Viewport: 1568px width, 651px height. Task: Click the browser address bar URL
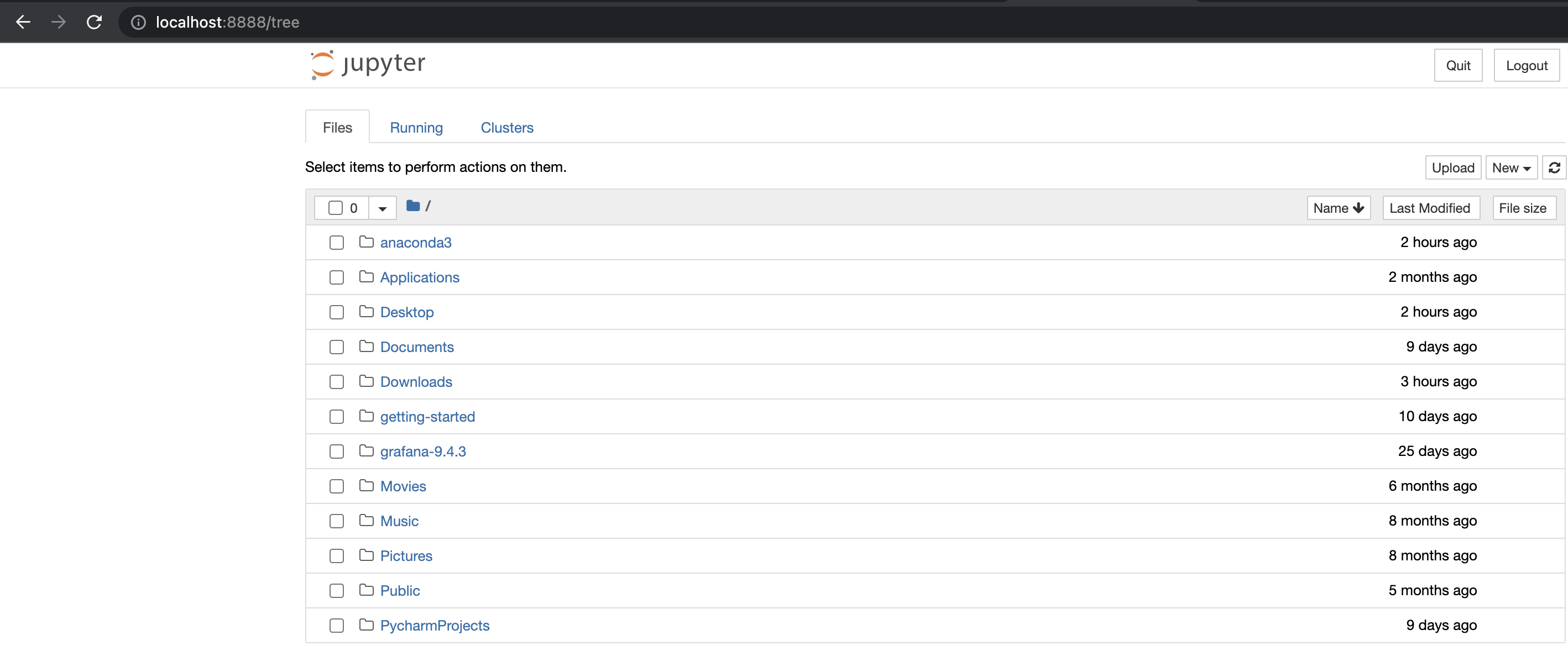(227, 23)
